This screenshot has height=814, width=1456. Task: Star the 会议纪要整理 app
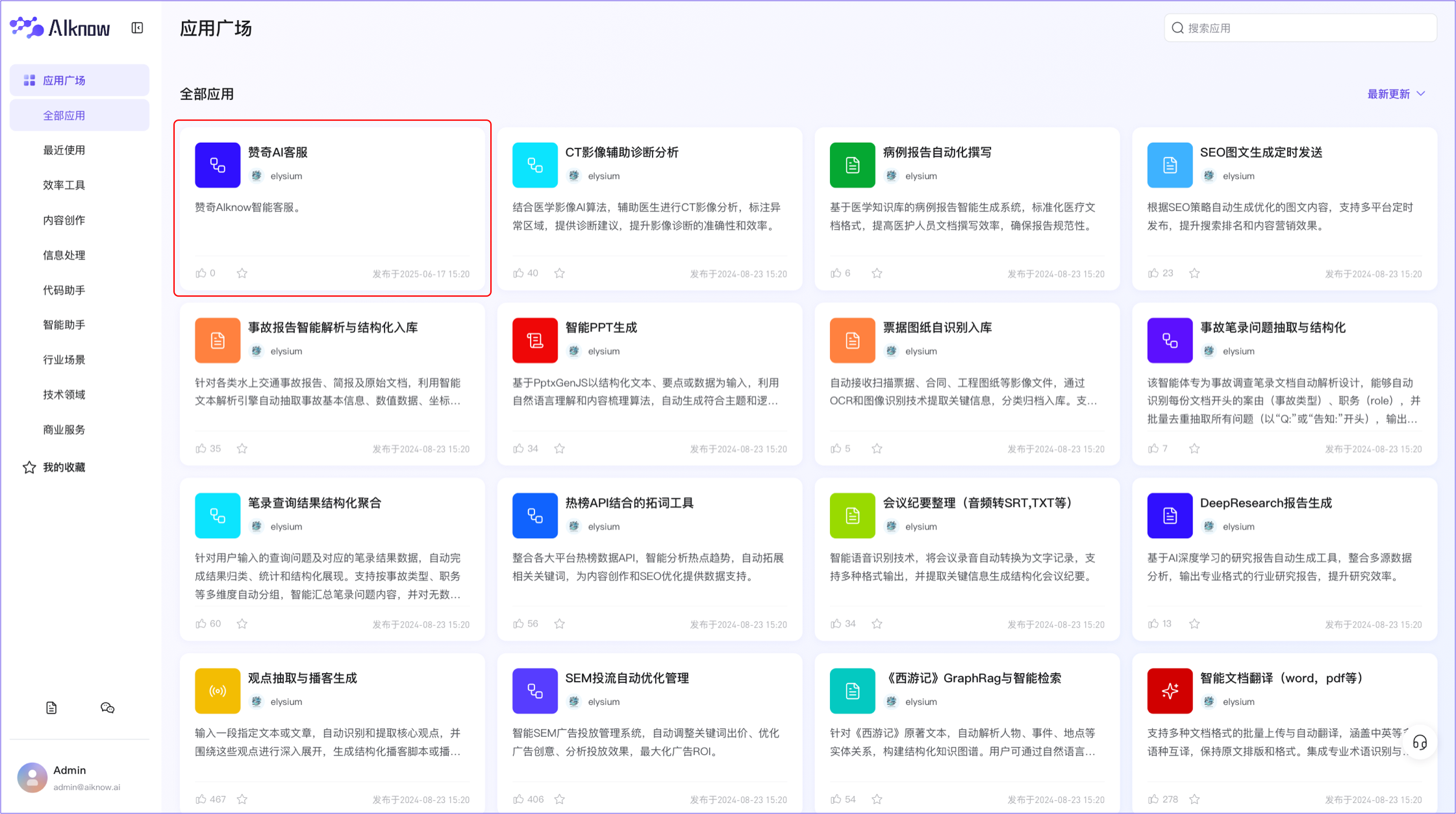pyautogui.click(x=877, y=623)
